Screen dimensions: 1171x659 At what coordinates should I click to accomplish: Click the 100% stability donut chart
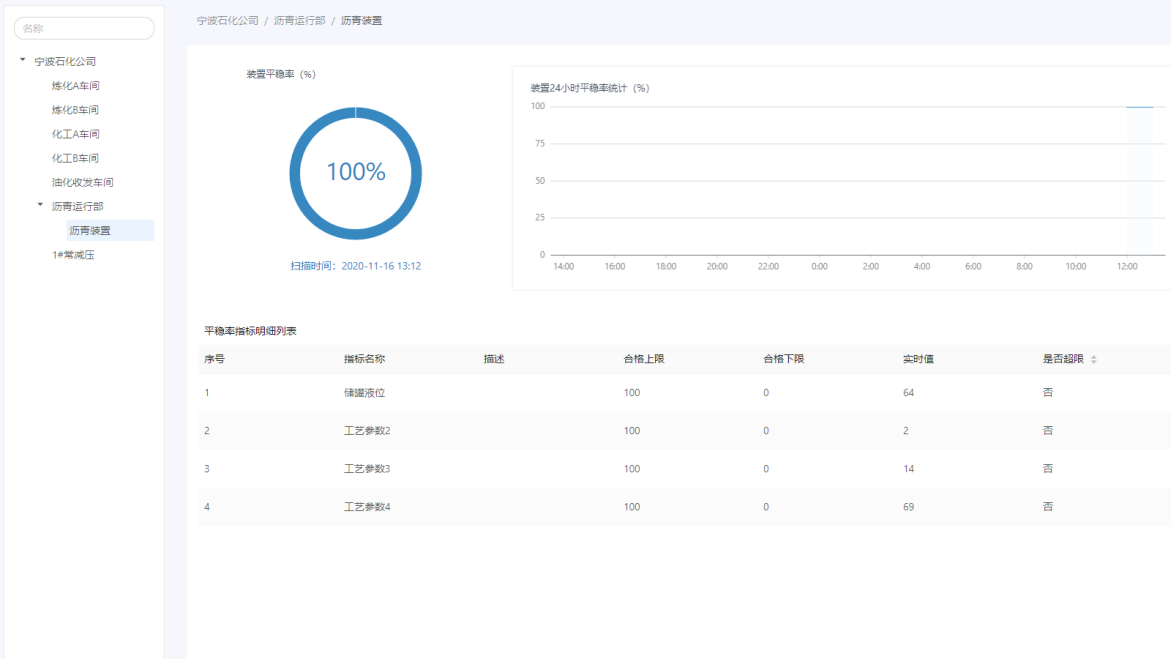pos(355,173)
